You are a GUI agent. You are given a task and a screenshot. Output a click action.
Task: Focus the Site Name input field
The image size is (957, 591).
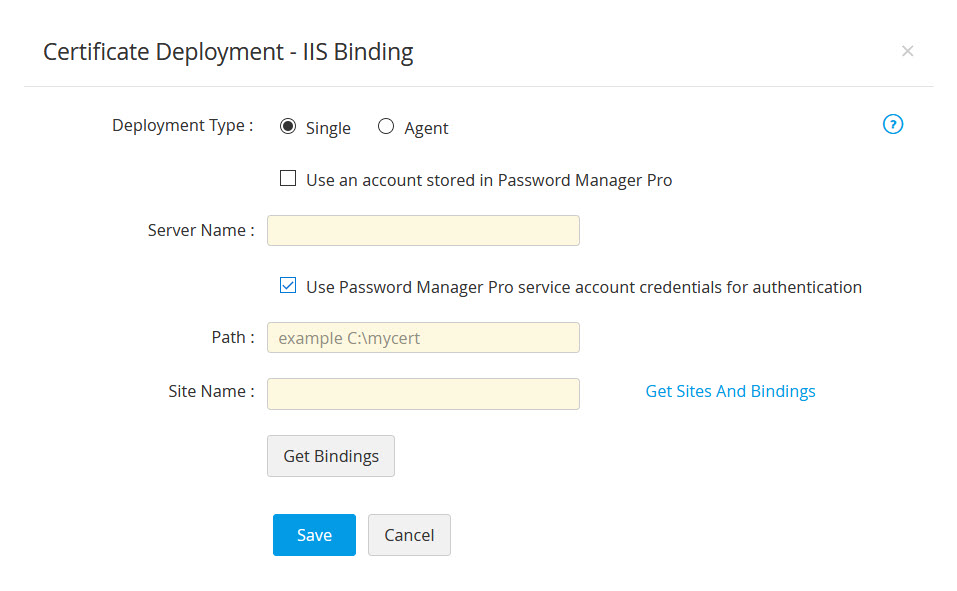pyautogui.click(x=423, y=393)
